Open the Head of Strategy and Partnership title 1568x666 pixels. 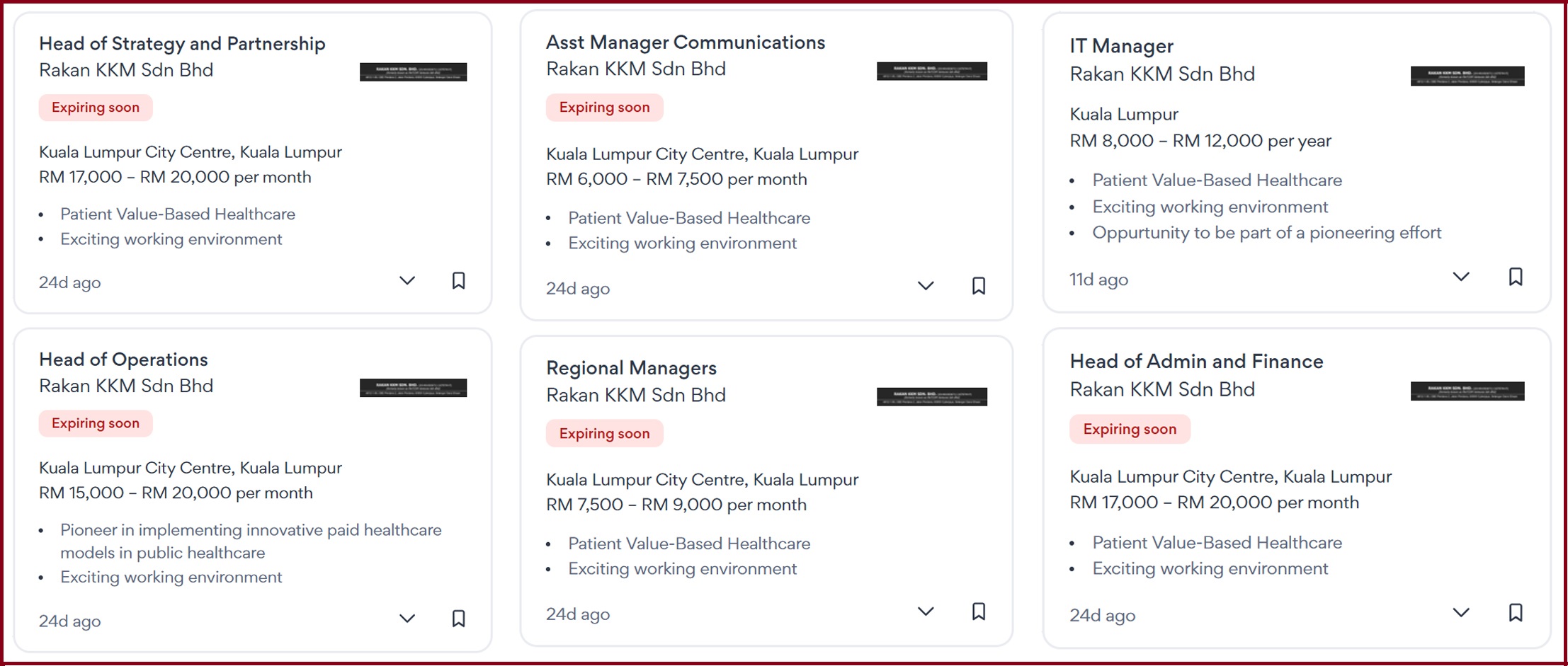pyautogui.click(x=182, y=44)
